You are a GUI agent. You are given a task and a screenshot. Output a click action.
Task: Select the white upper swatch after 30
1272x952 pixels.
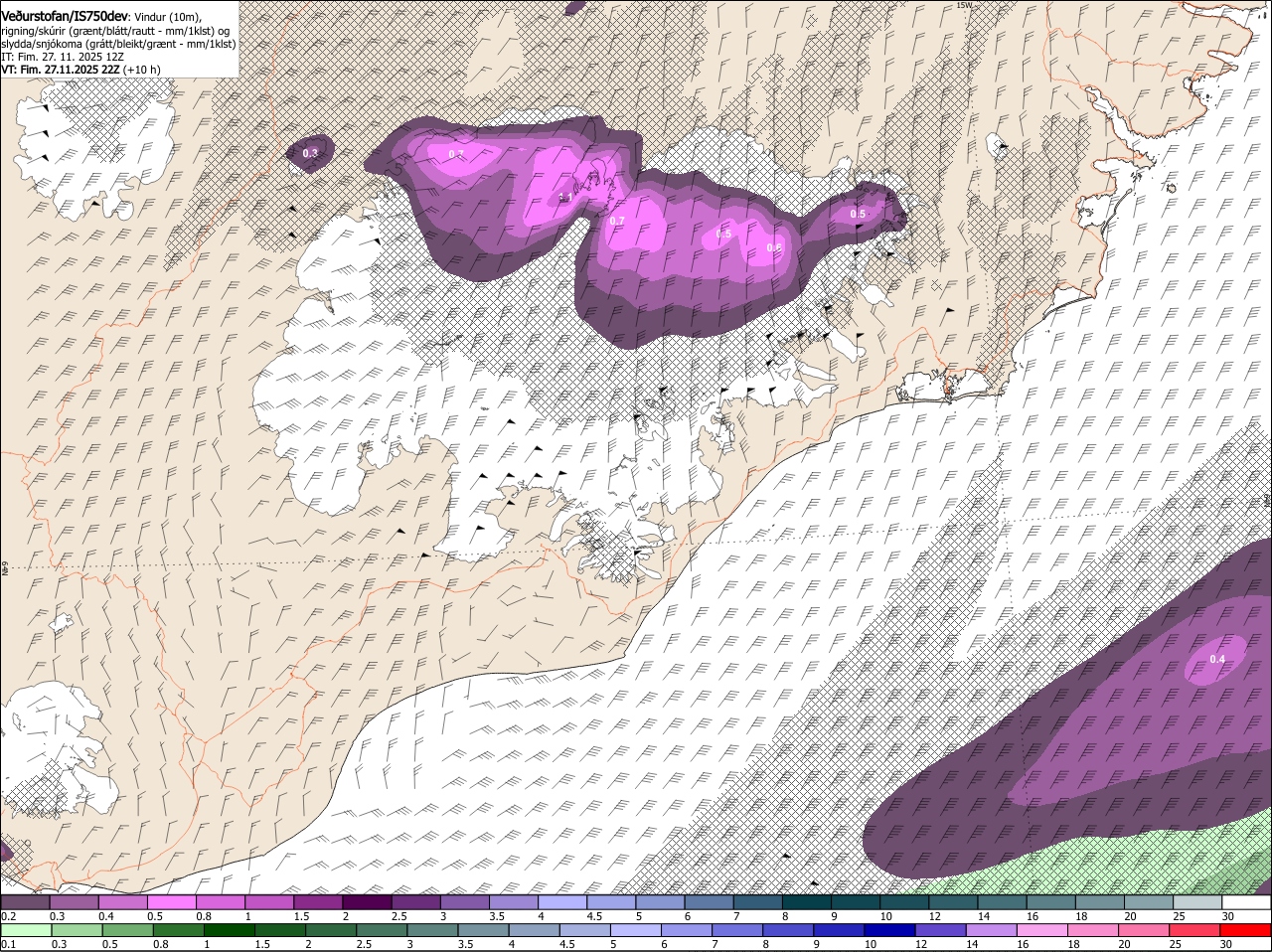1247,902
